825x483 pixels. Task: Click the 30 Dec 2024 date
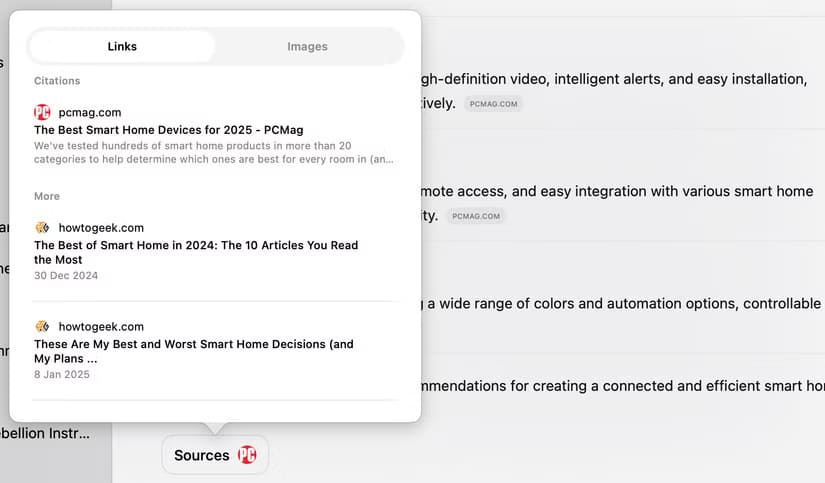(66, 275)
